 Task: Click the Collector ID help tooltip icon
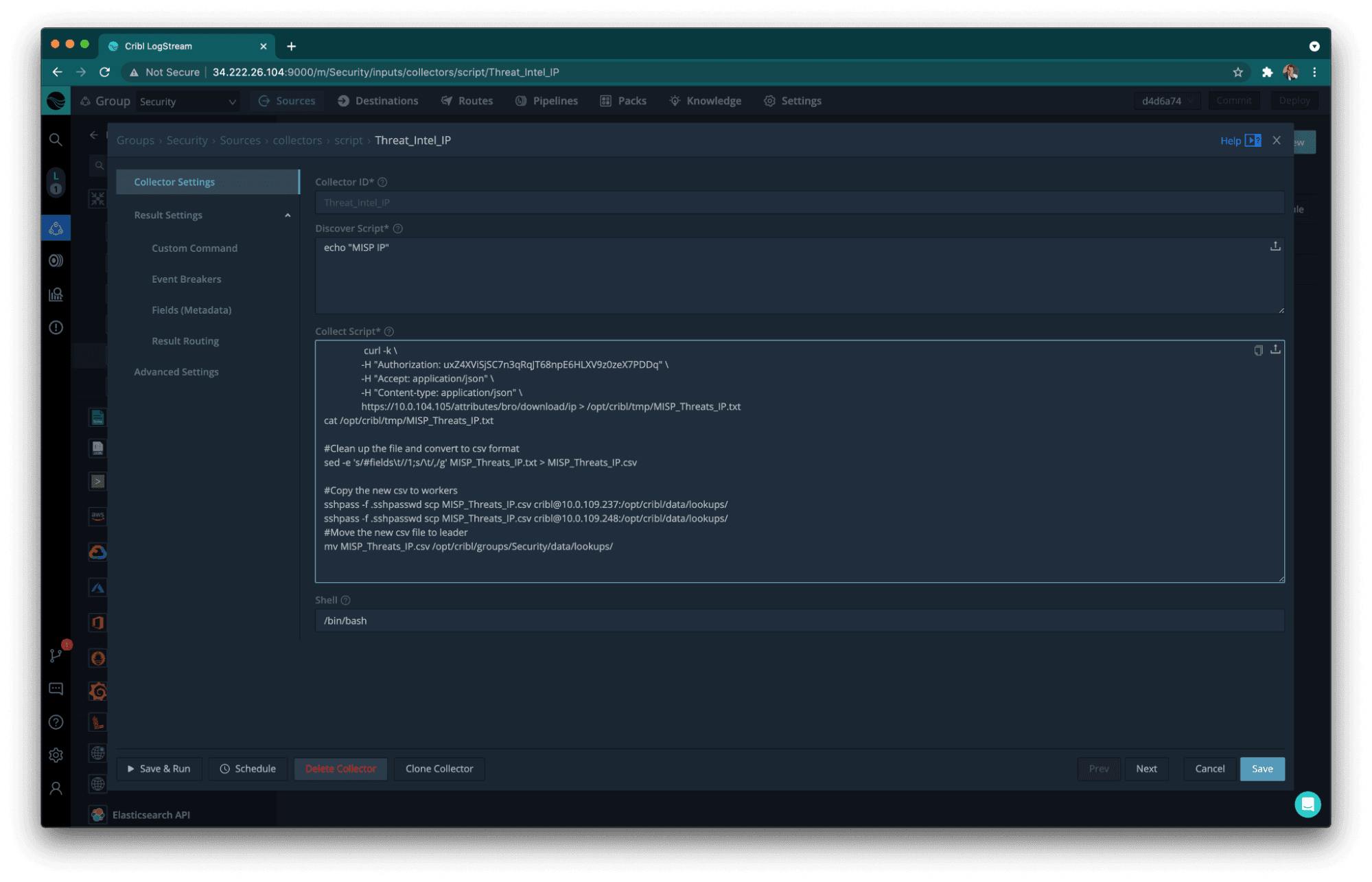[383, 183]
